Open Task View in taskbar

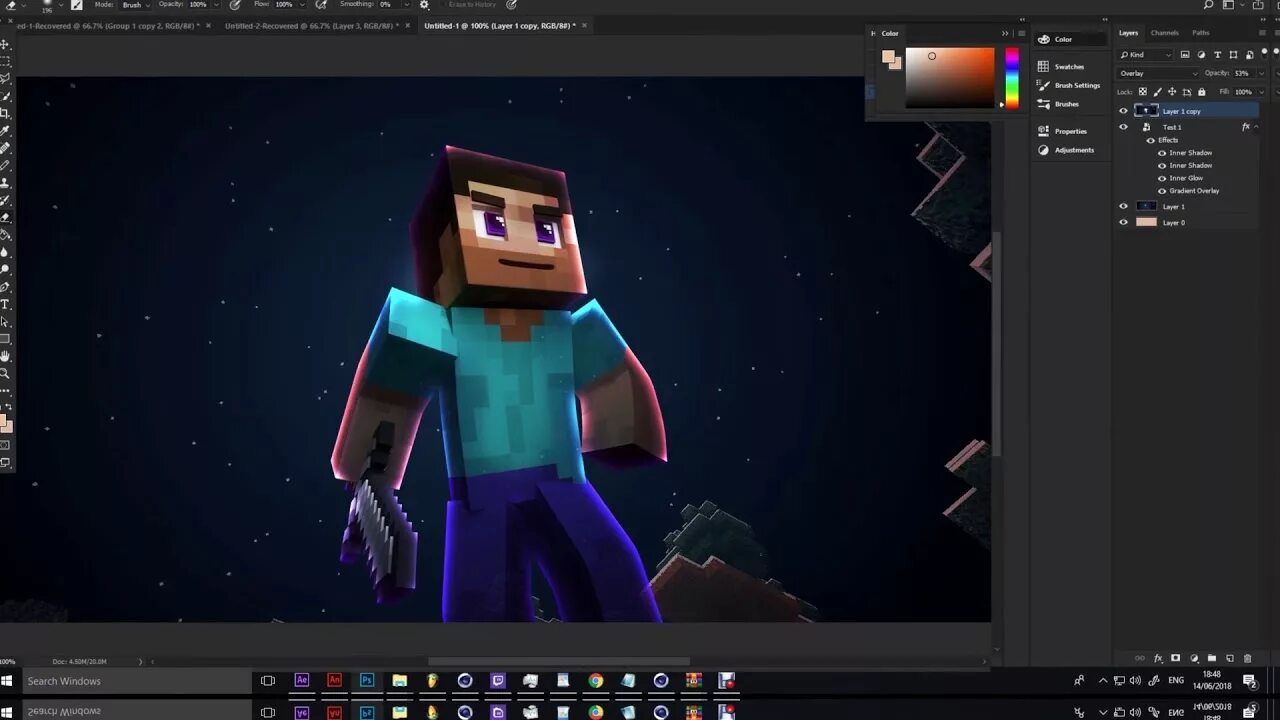click(x=268, y=681)
